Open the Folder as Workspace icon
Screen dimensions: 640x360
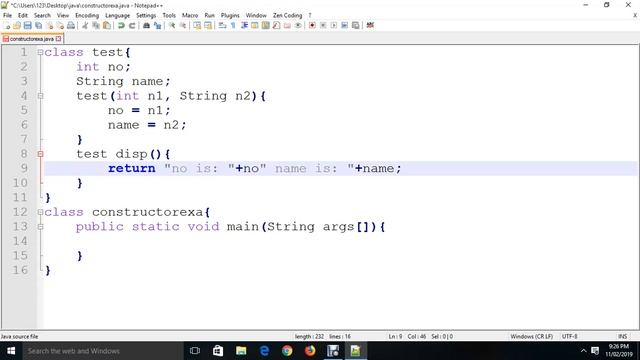[x=287, y=25]
